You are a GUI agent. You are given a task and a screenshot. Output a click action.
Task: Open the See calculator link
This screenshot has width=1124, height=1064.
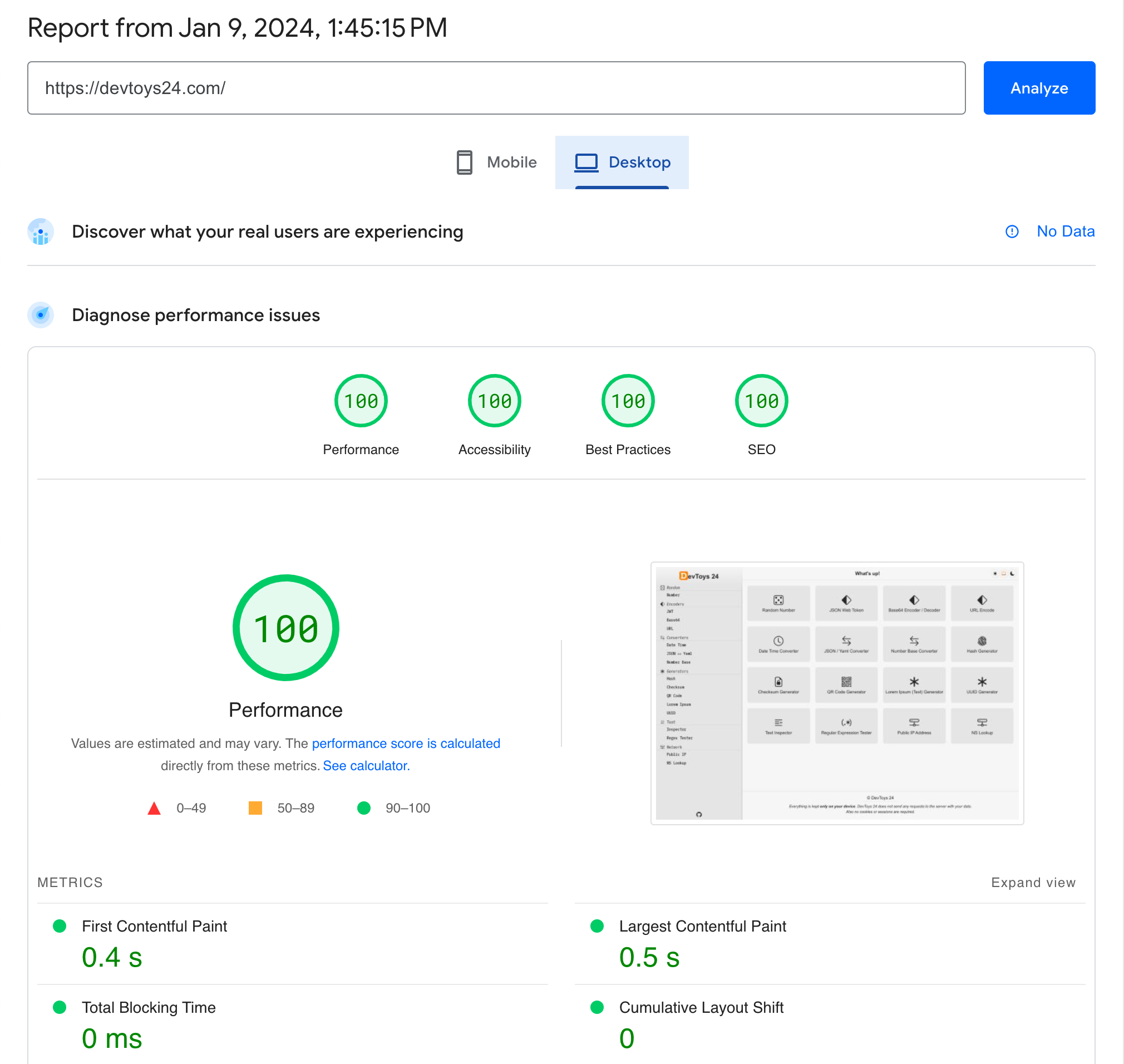(366, 766)
